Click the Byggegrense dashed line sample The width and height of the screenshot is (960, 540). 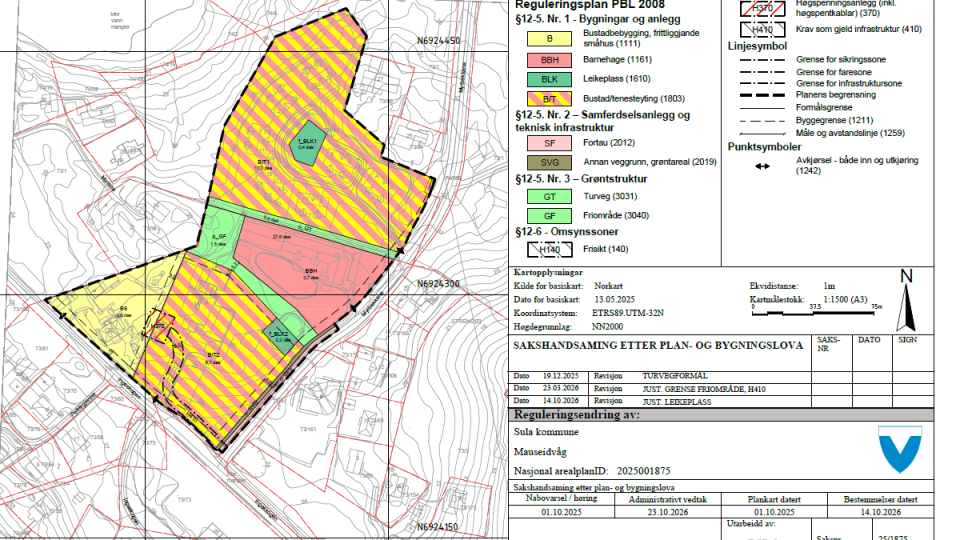click(x=762, y=121)
